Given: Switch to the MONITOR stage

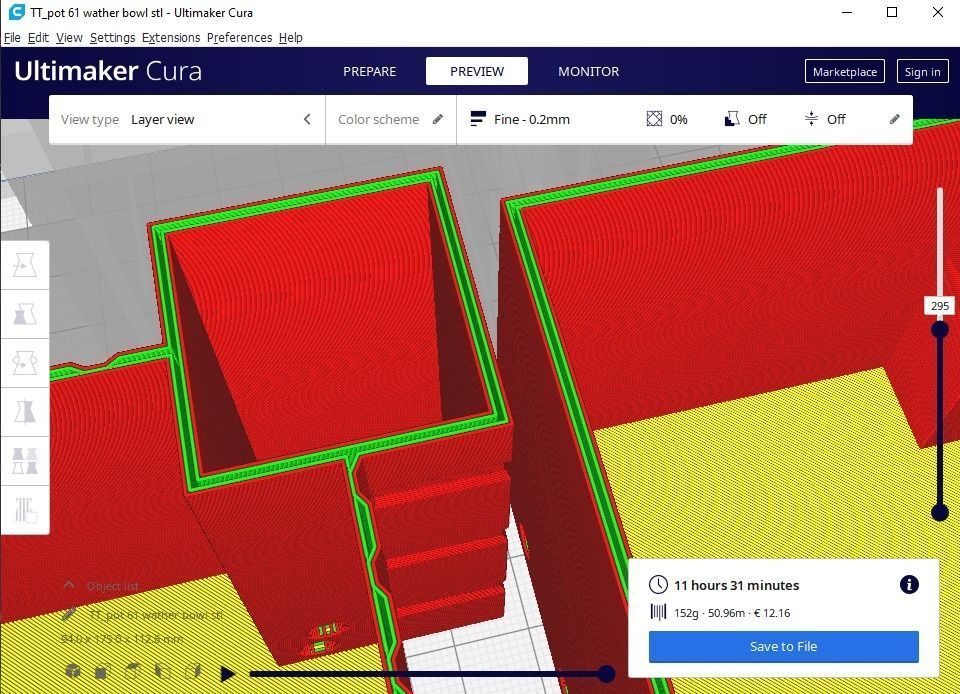Looking at the screenshot, I should click(588, 71).
